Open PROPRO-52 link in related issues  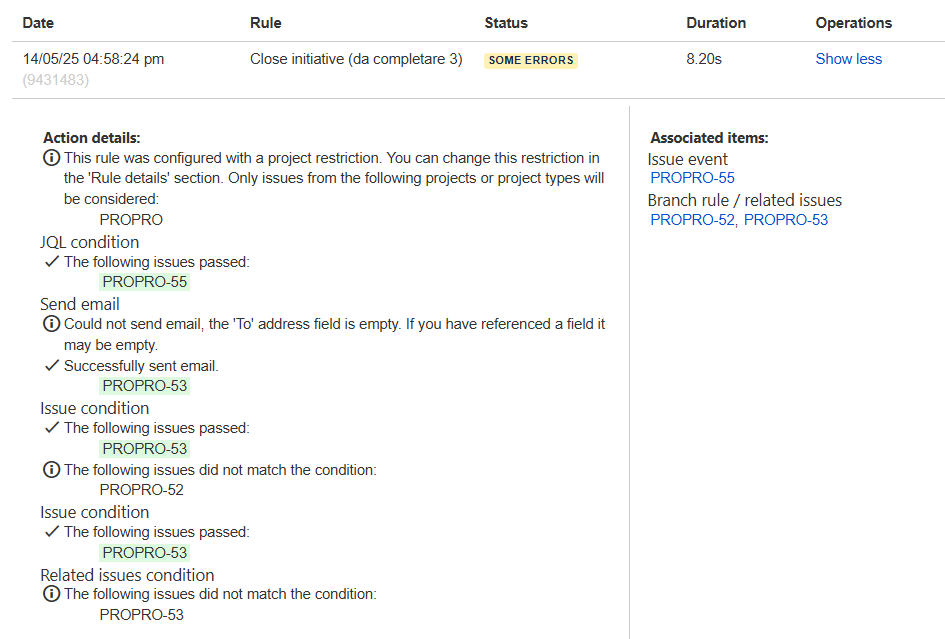pos(692,220)
